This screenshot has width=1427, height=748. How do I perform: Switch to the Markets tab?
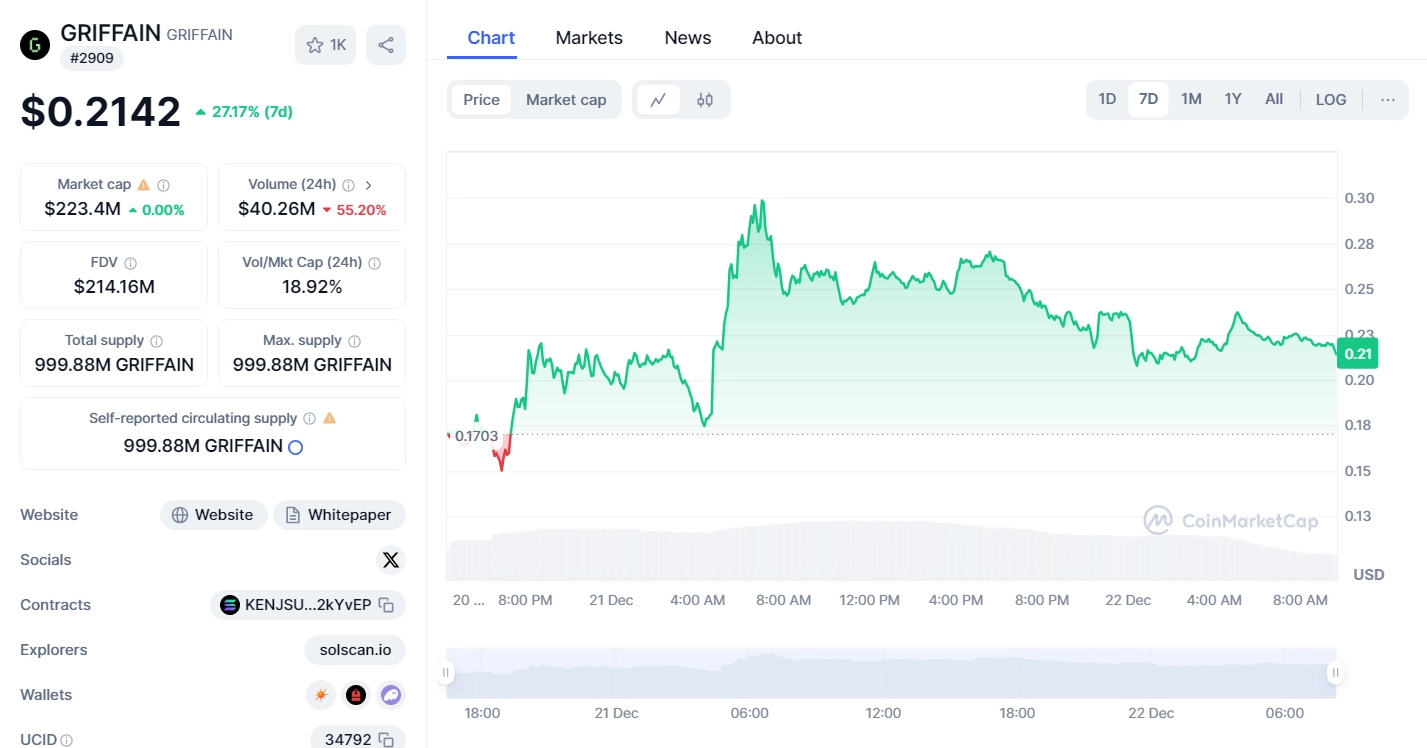coord(589,37)
